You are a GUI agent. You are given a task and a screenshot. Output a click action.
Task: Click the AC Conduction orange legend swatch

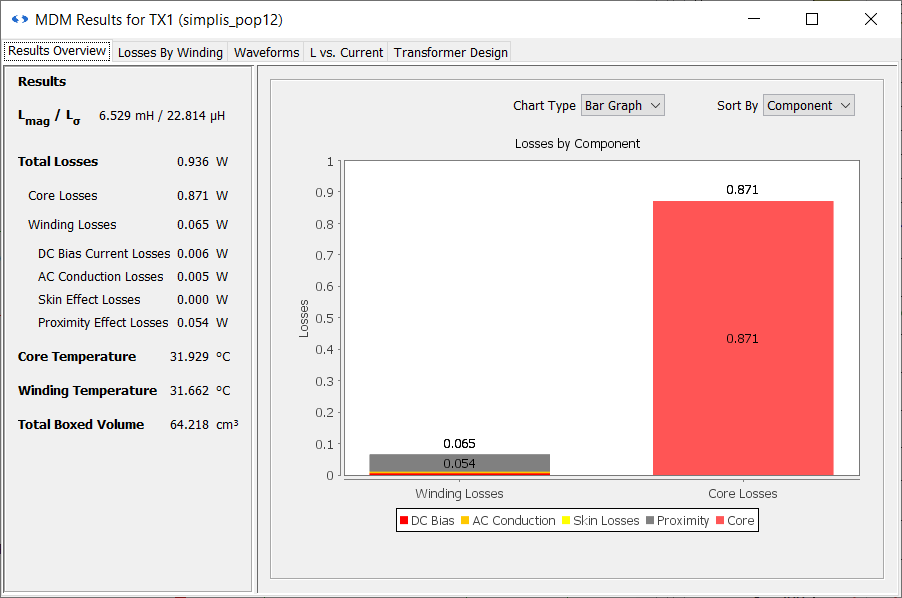point(465,520)
